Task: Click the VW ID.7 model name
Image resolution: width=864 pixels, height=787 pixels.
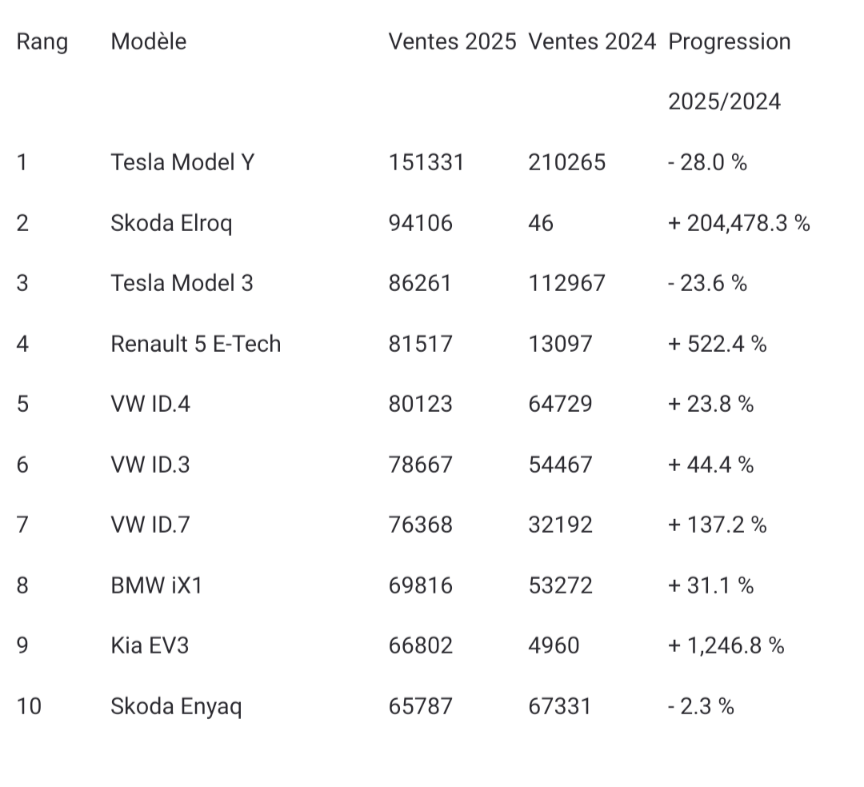Action: click(147, 525)
